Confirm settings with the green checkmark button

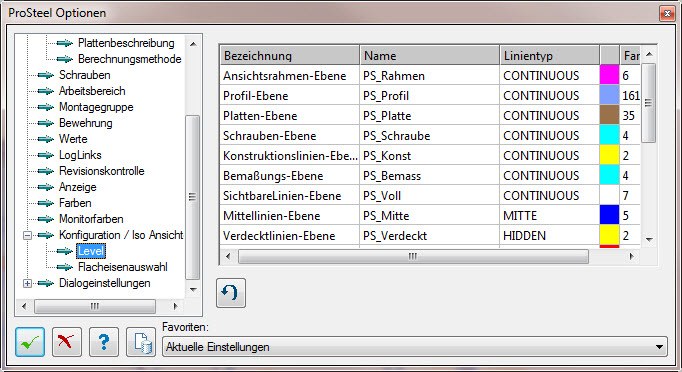30,342
